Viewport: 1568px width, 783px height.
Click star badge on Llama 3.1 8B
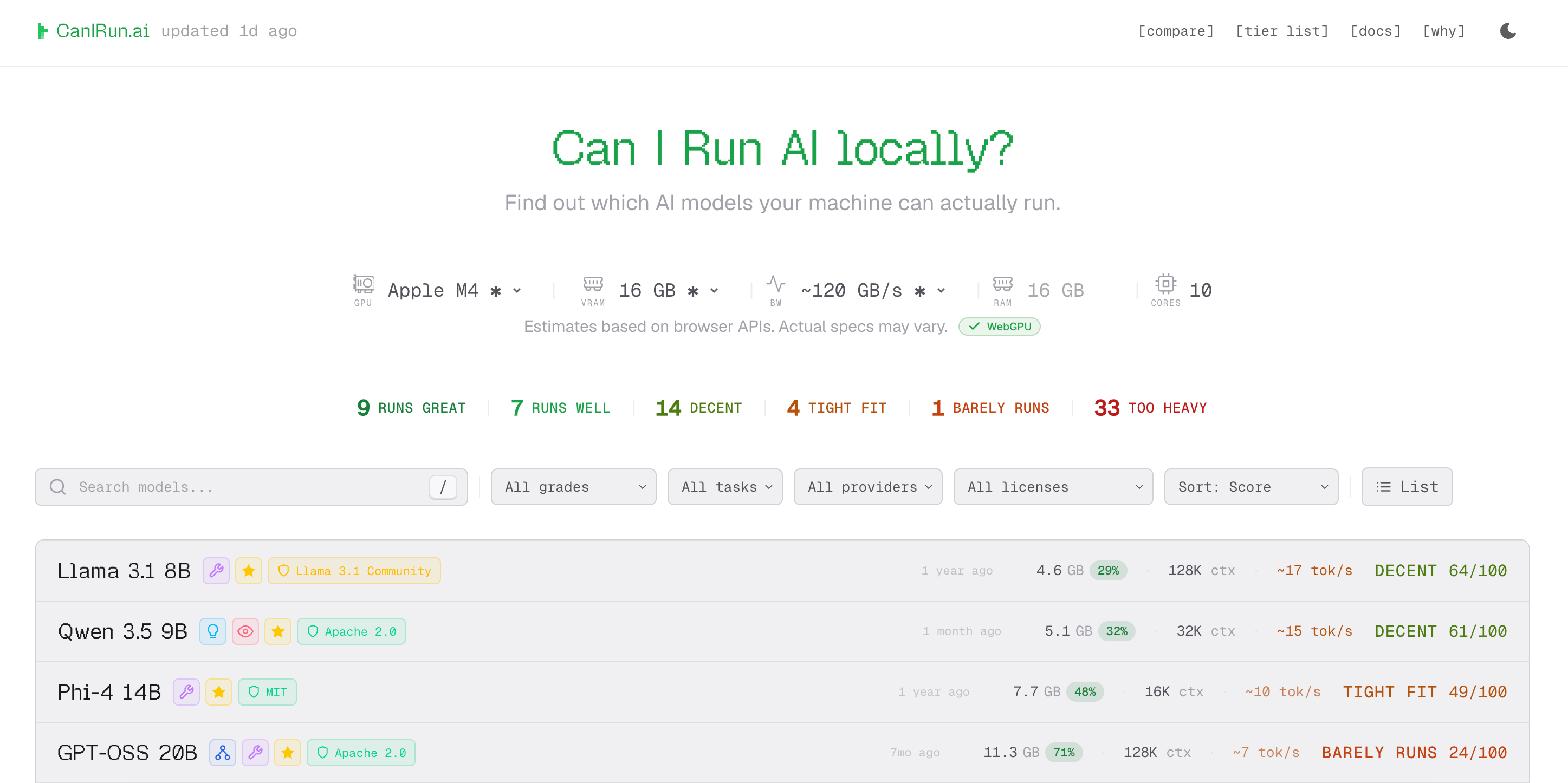click(x=248, y=571)
